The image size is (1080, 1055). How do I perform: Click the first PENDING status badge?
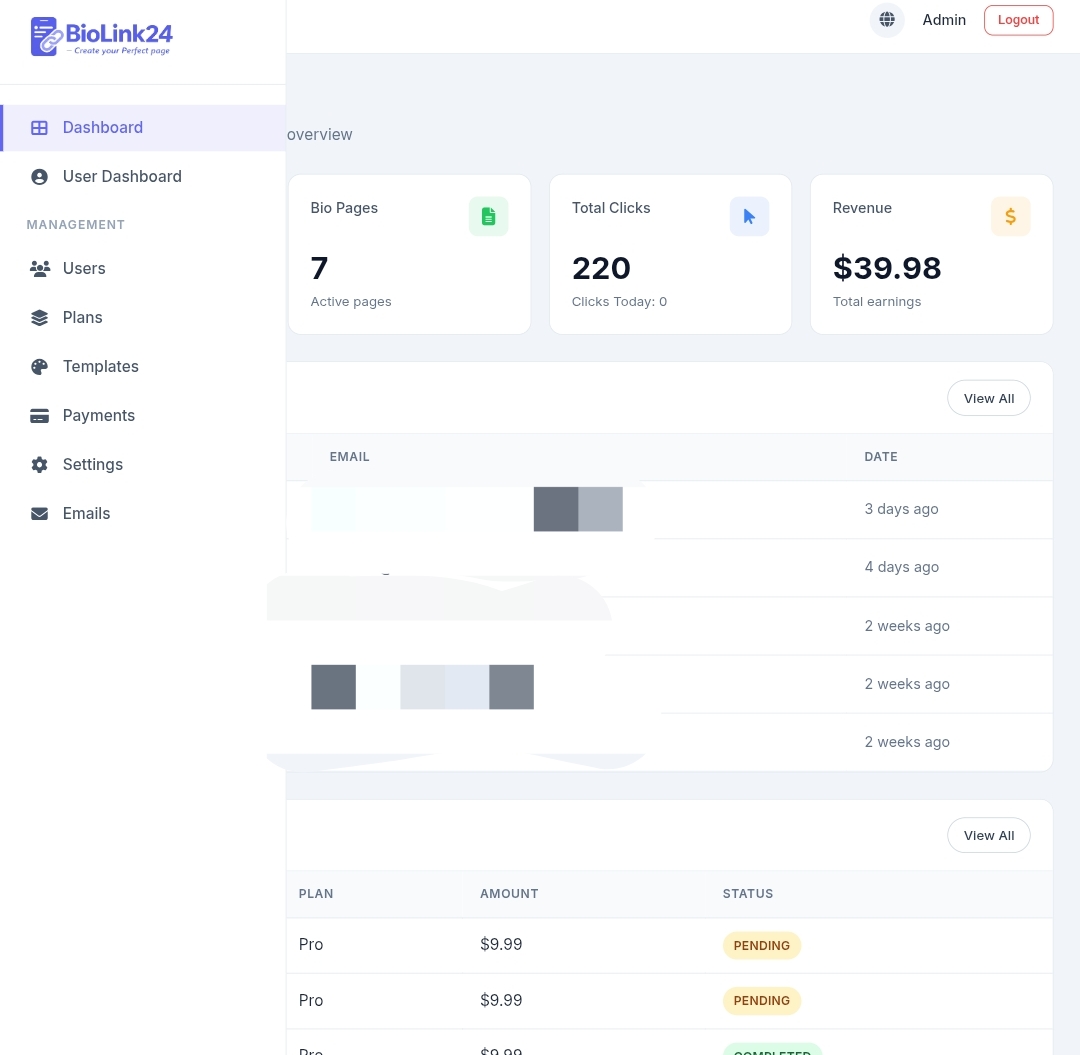[x=761, y=945]
